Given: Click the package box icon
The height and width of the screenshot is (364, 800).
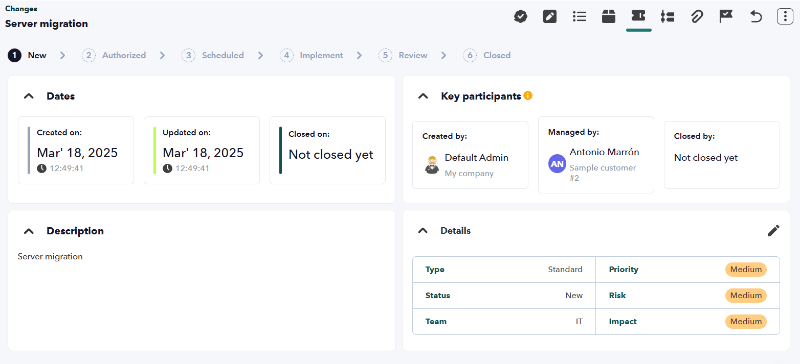Looking at the screenshot, I should 608,17.
